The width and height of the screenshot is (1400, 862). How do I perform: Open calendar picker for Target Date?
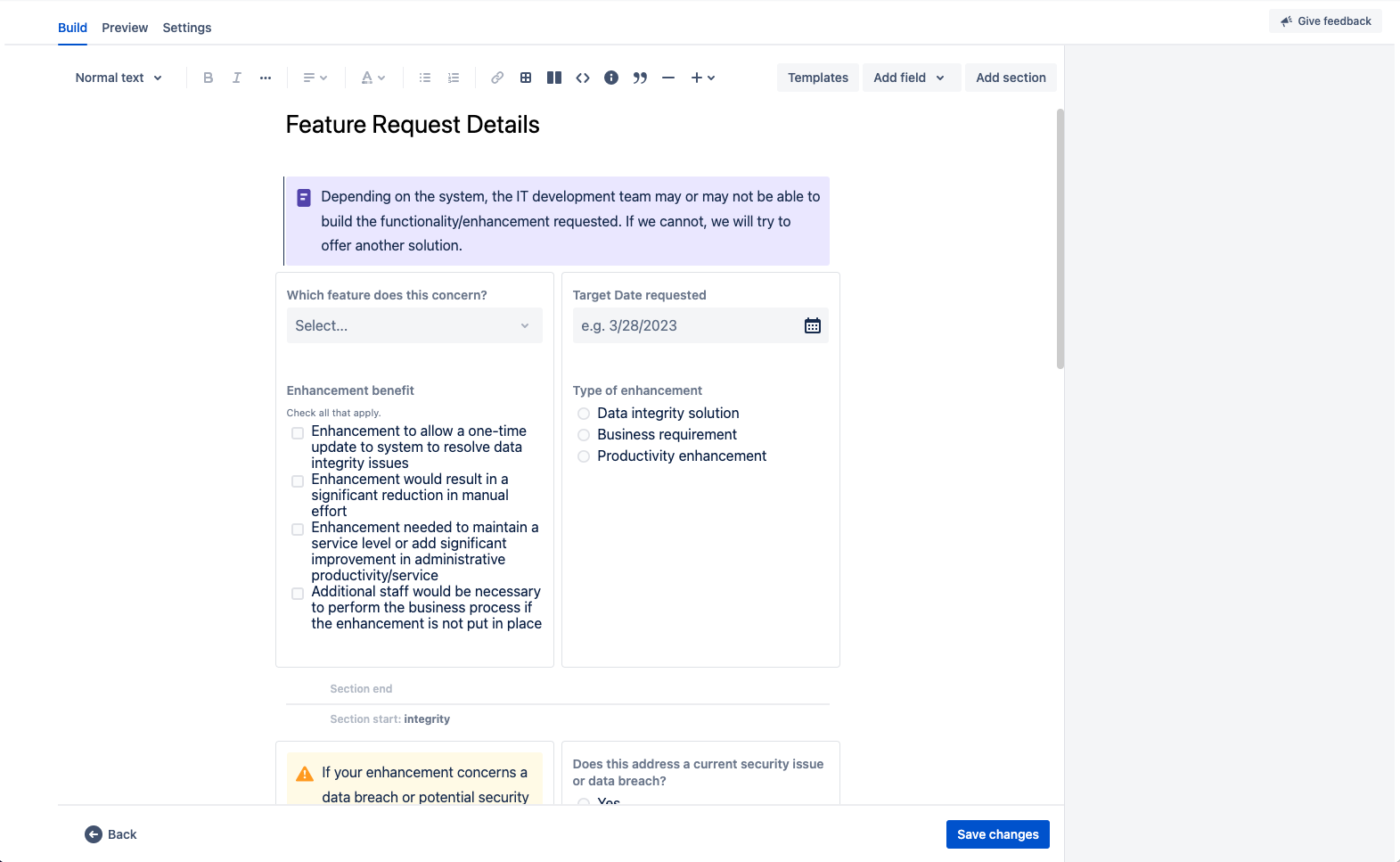point(812,325)
